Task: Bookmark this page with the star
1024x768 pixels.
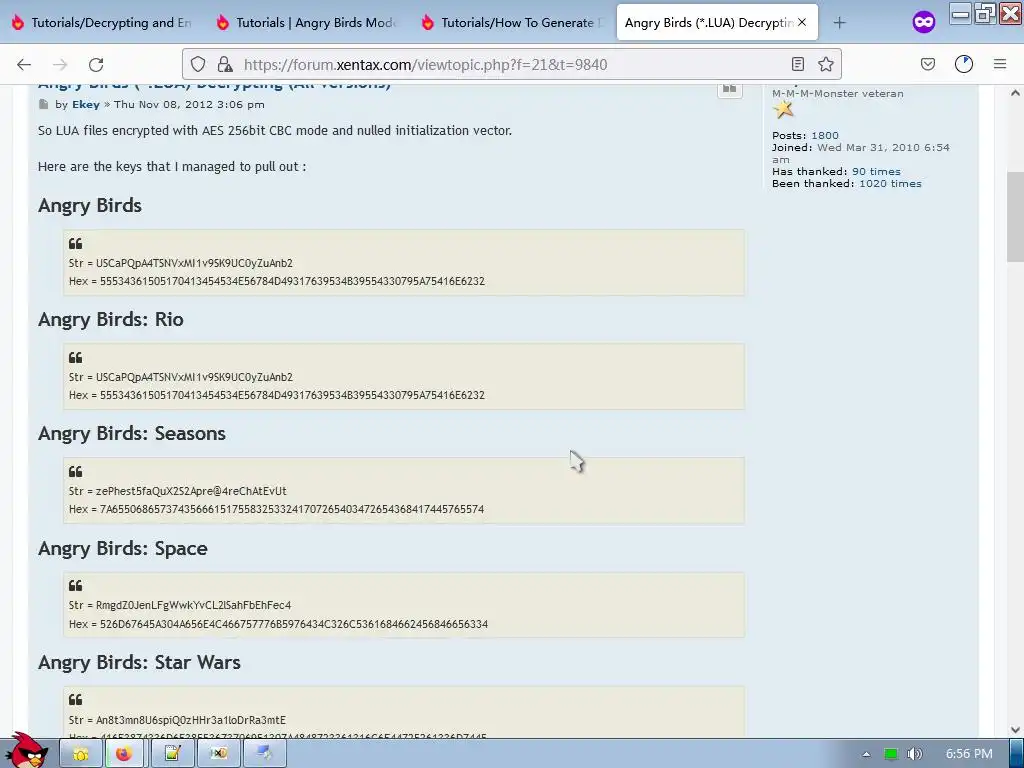Action: click(x=825, y=64)
